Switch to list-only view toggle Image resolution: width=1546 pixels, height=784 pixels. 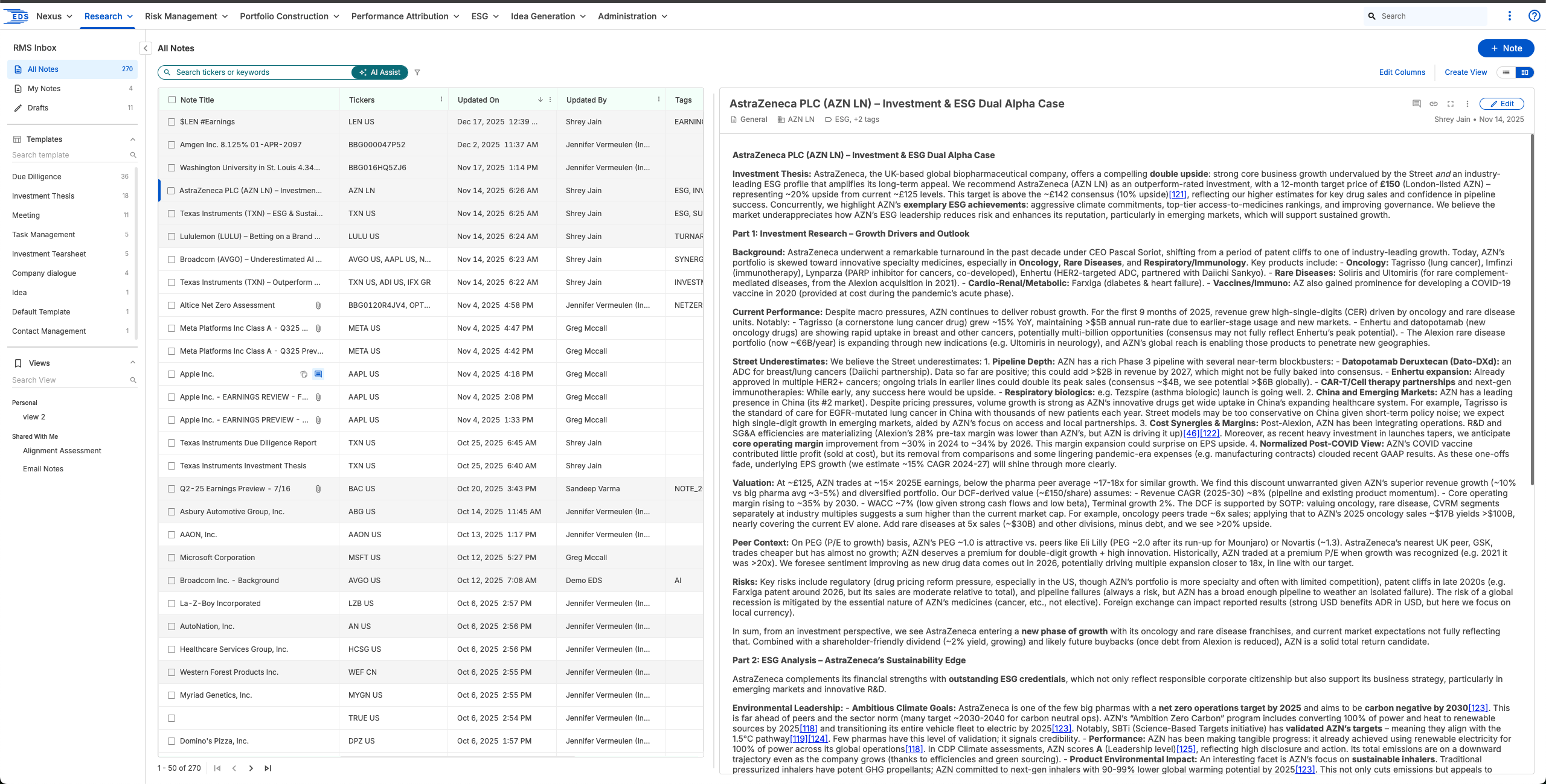click(x=1507, y=72)
